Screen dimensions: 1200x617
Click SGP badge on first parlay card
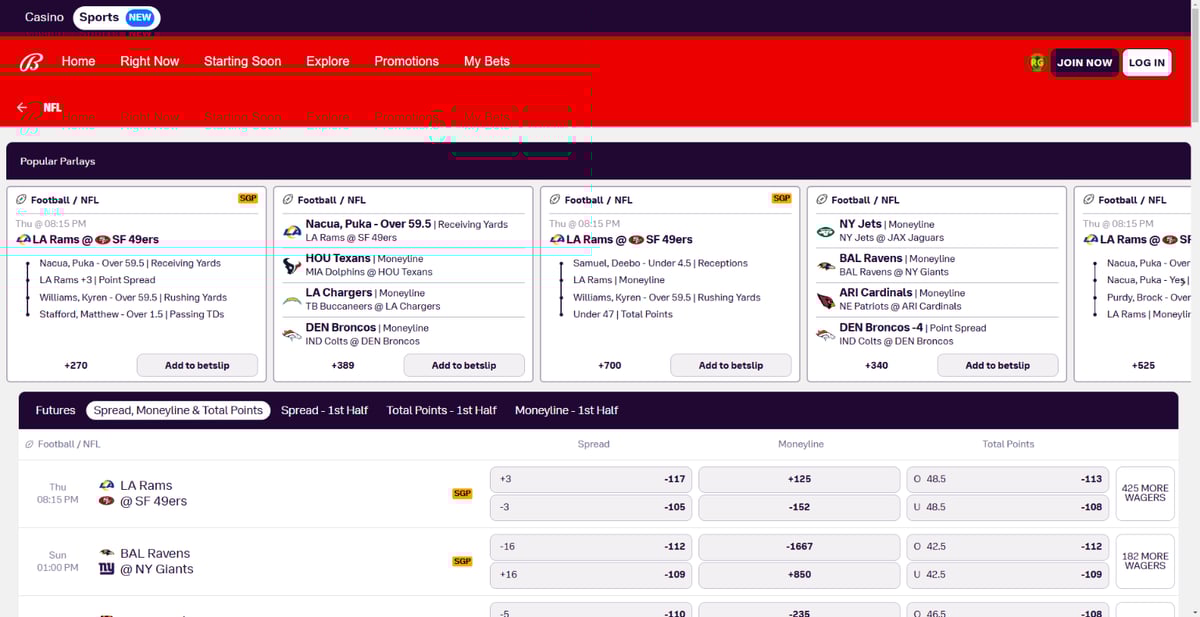(x=247, y=198)
